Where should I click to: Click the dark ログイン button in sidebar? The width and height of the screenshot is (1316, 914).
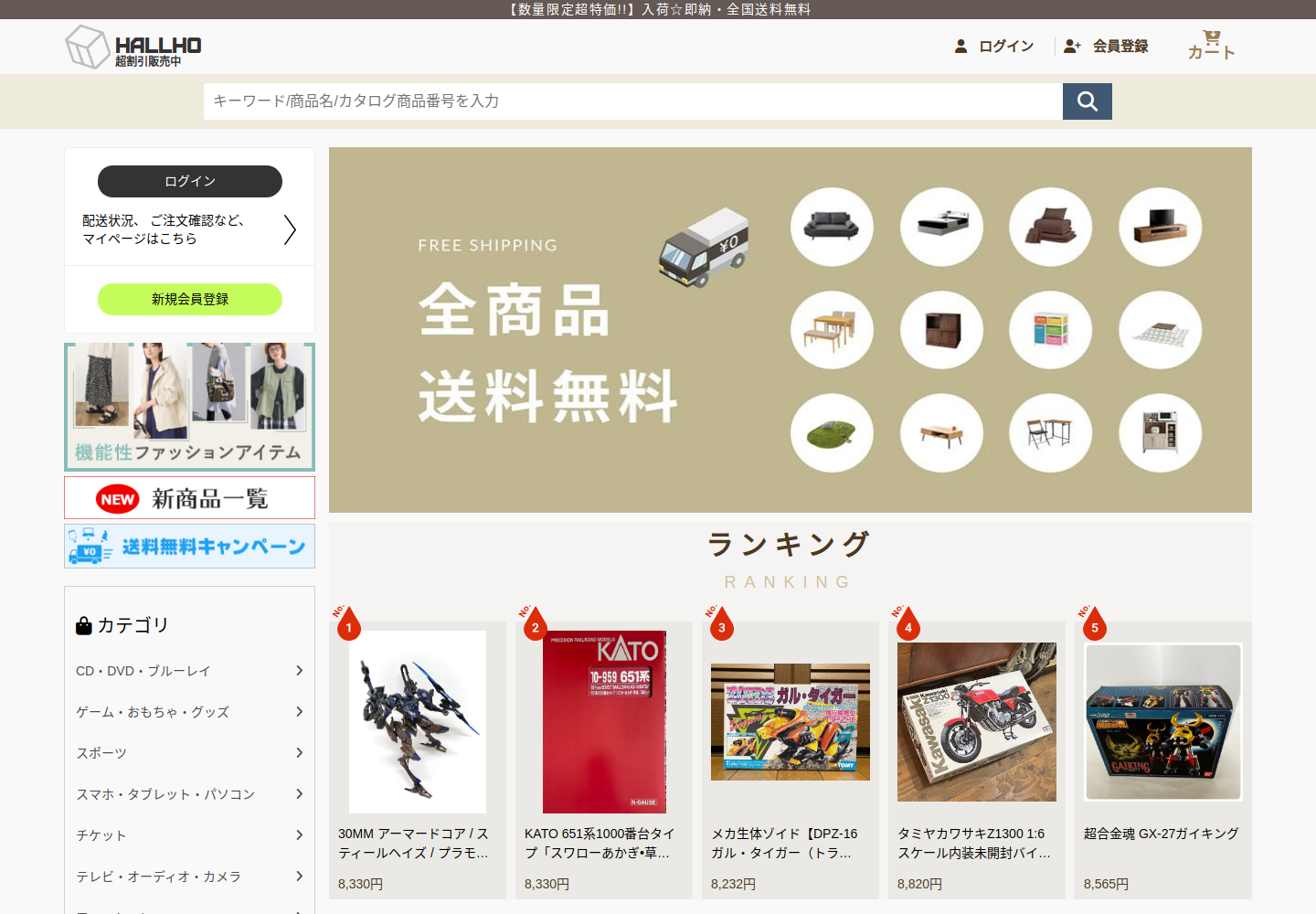click(x=190, y=181)
